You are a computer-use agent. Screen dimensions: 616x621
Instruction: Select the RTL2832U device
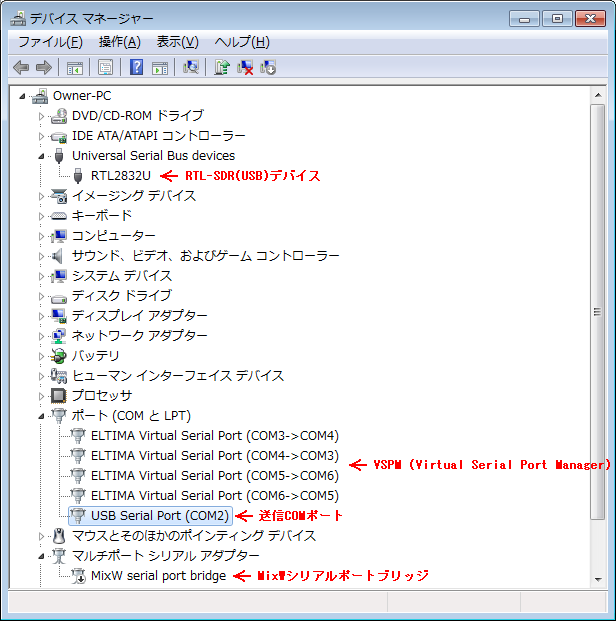pyautogui.click(x=121, y=175)
